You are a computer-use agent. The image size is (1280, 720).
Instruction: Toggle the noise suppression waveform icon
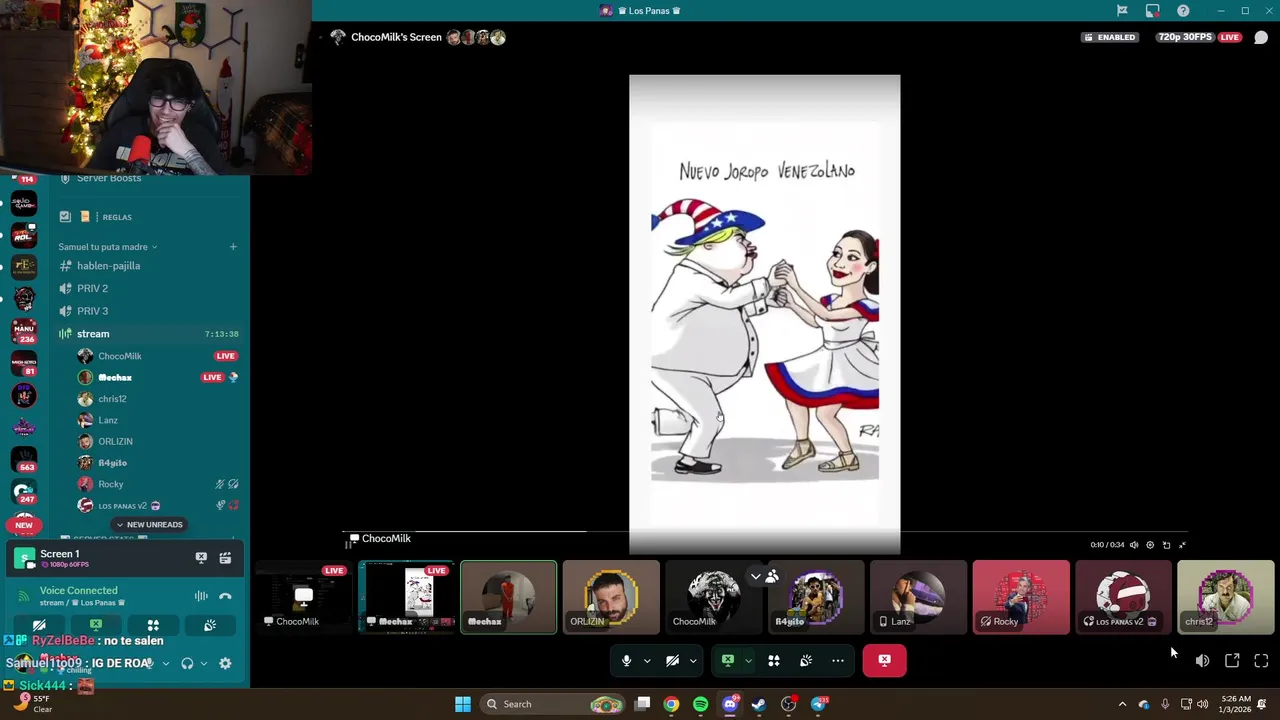[201, 596]
